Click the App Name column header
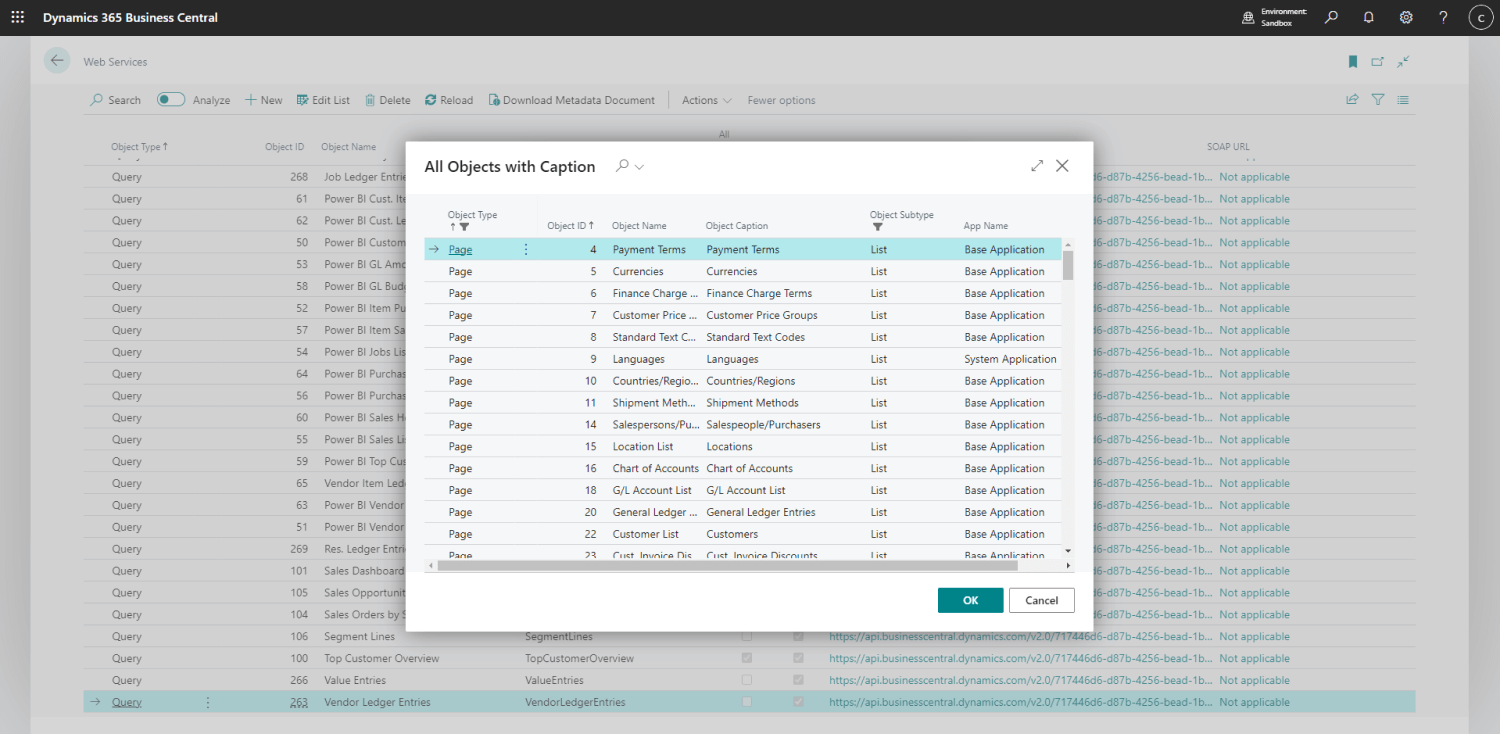This screenshot has width=1500, height=734. (x=986, y=226)
